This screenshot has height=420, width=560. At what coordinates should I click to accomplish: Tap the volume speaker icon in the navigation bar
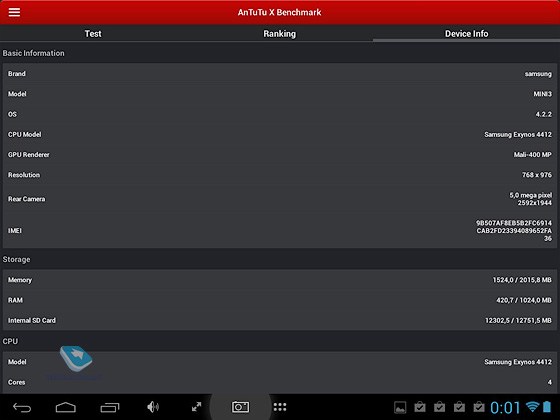[x=153, y=407]
